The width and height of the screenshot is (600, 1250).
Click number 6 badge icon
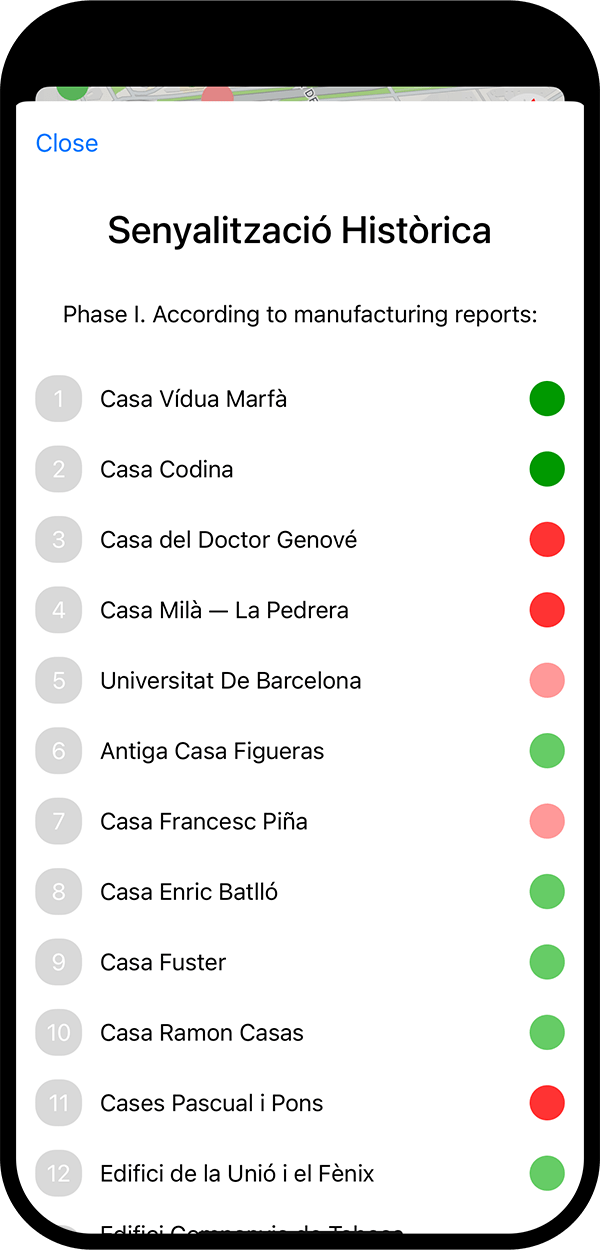[59, 751]
